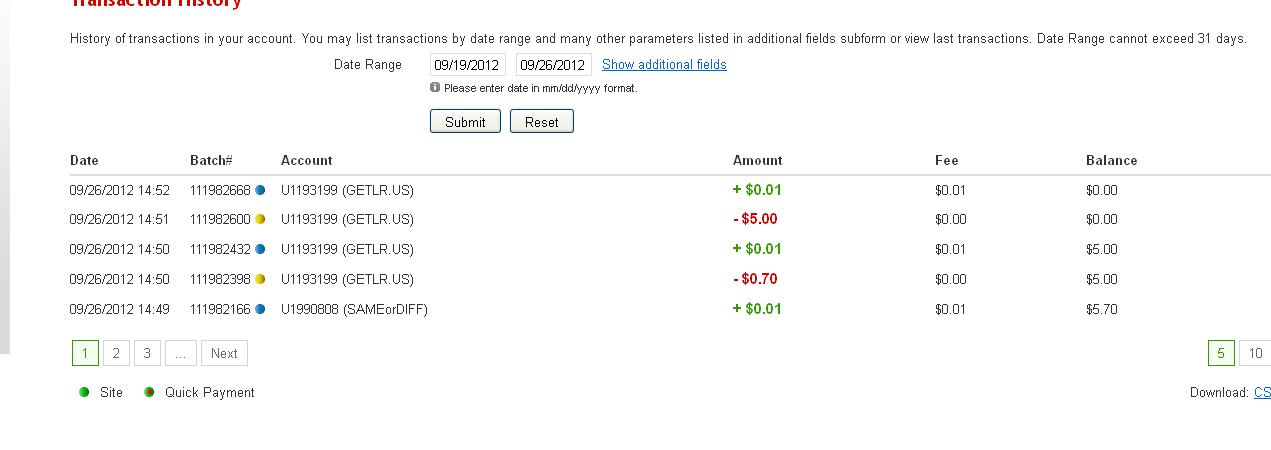The image size is (1271, 450).
Task: Expand Show additional fields
Action: pos(664,65)
